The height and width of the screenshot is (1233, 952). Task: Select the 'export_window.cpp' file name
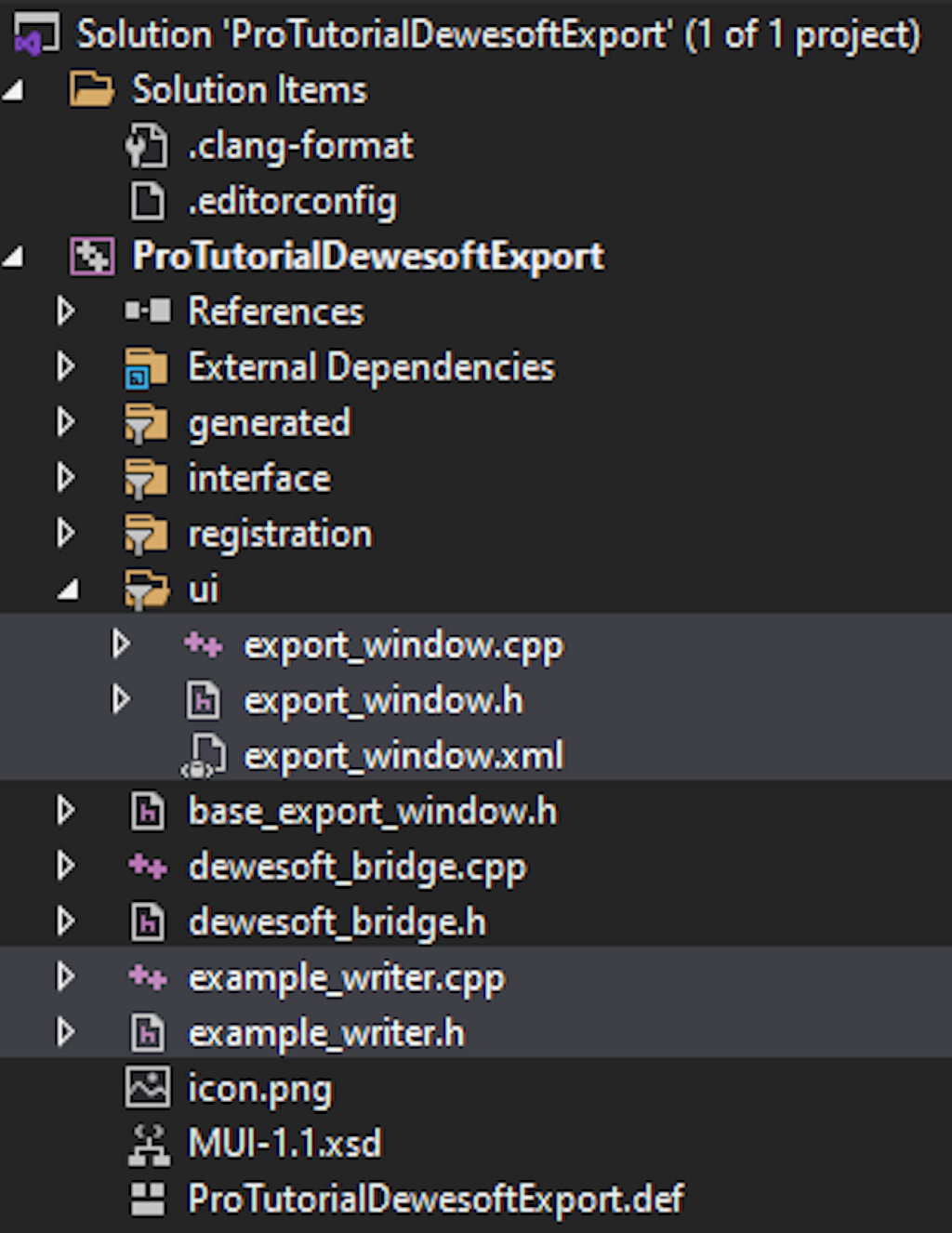tap(403, 645)
